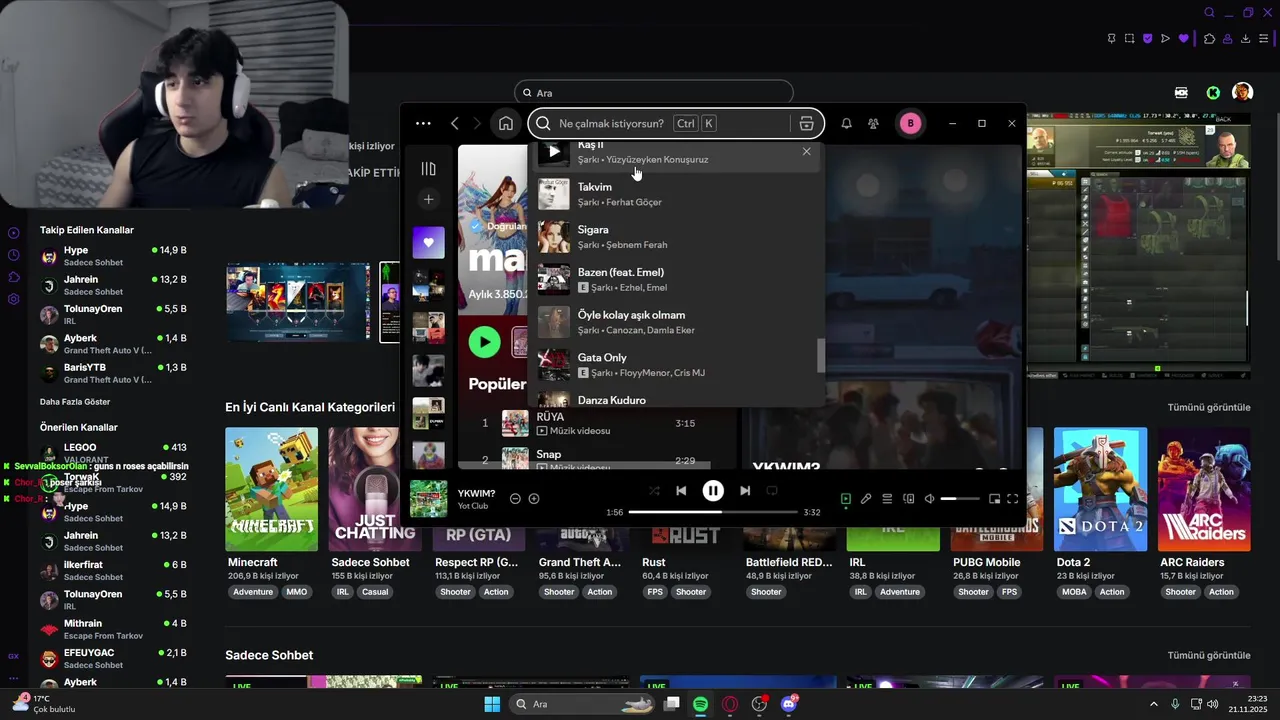The width and height of the screenshot is (1280, 720).
Task: Seek on the song progress bar
Action: pyautogui.click(x=713, y=512)
